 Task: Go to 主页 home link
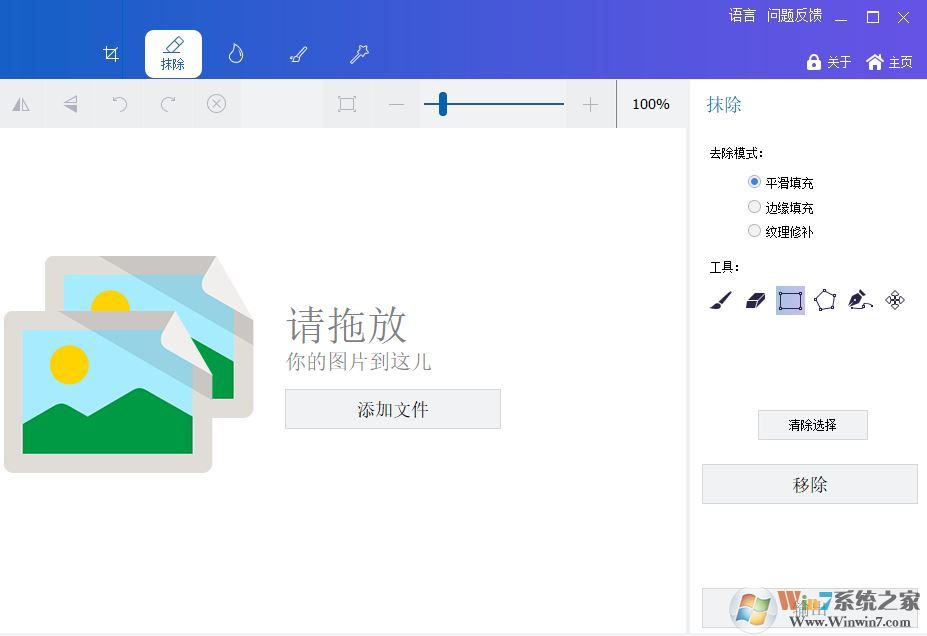(x=889, y=62)
